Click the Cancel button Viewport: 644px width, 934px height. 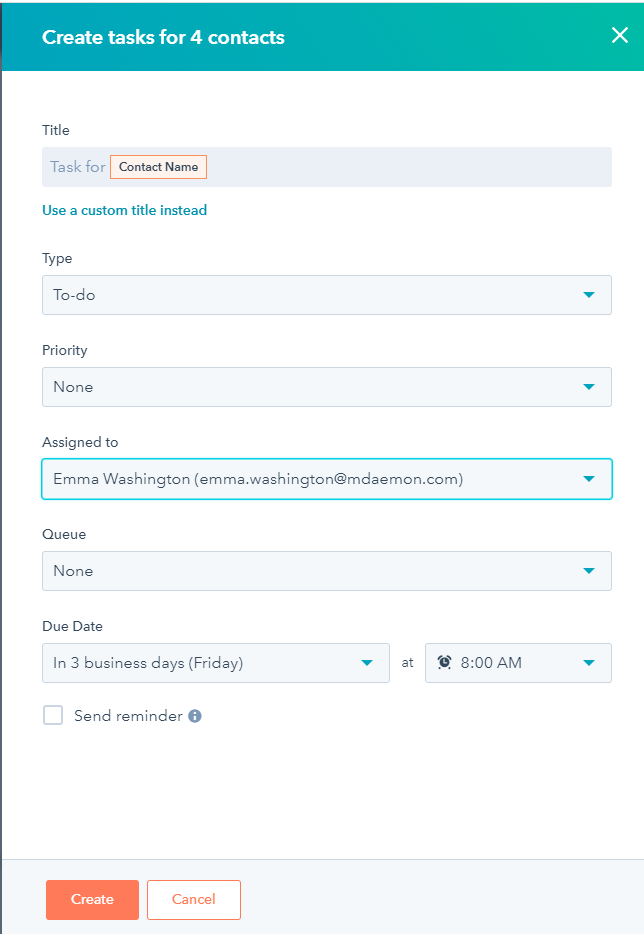[193, 899]
